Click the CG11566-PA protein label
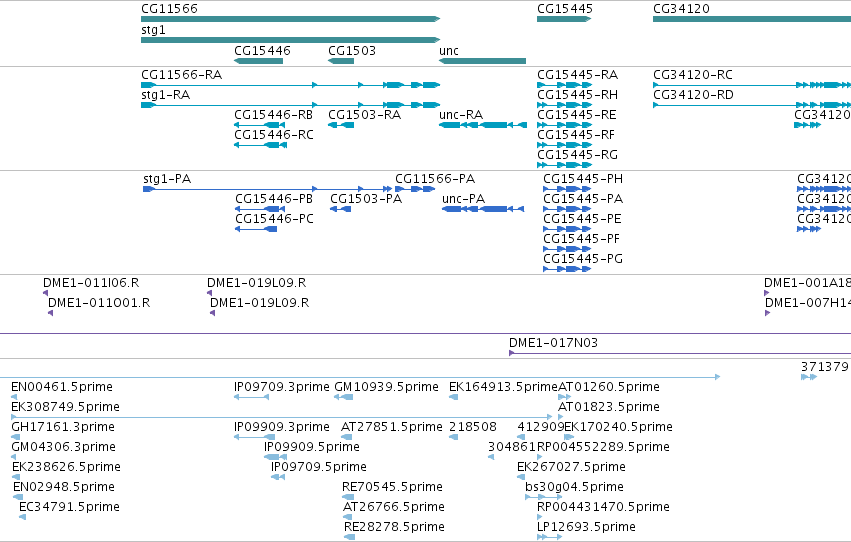This screenshot has width=851, height=542. (435, 178)
